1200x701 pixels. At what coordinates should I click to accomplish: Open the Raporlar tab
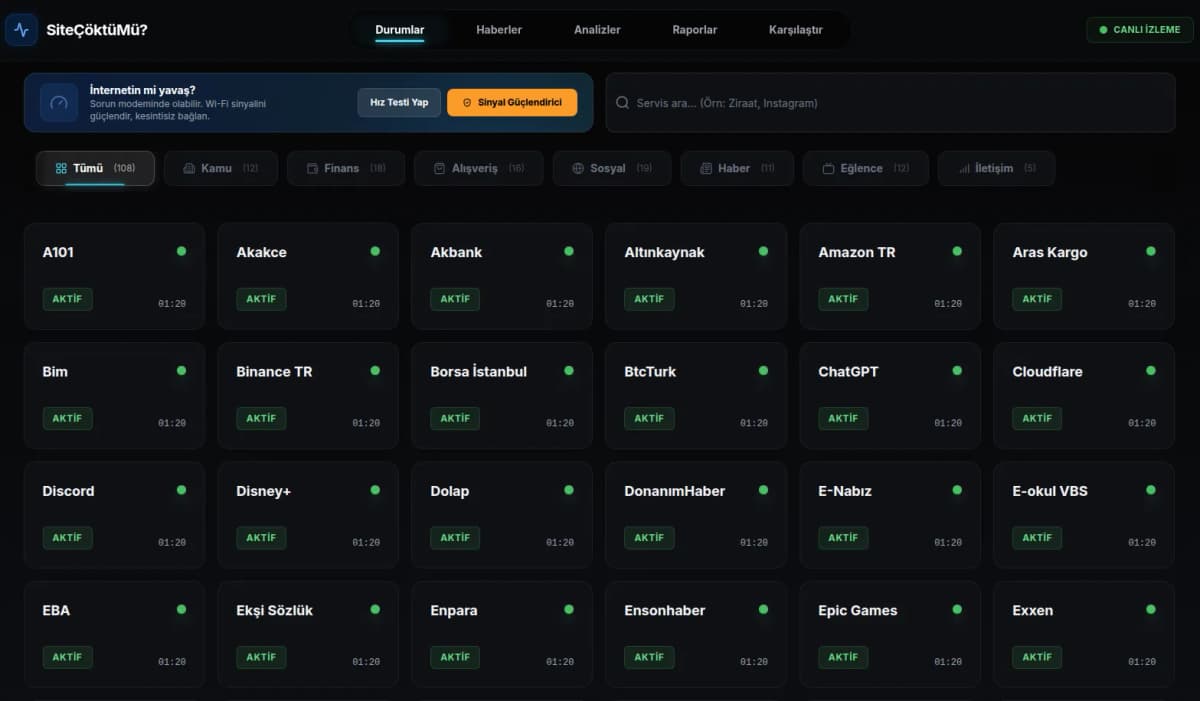tap(694, 30)
